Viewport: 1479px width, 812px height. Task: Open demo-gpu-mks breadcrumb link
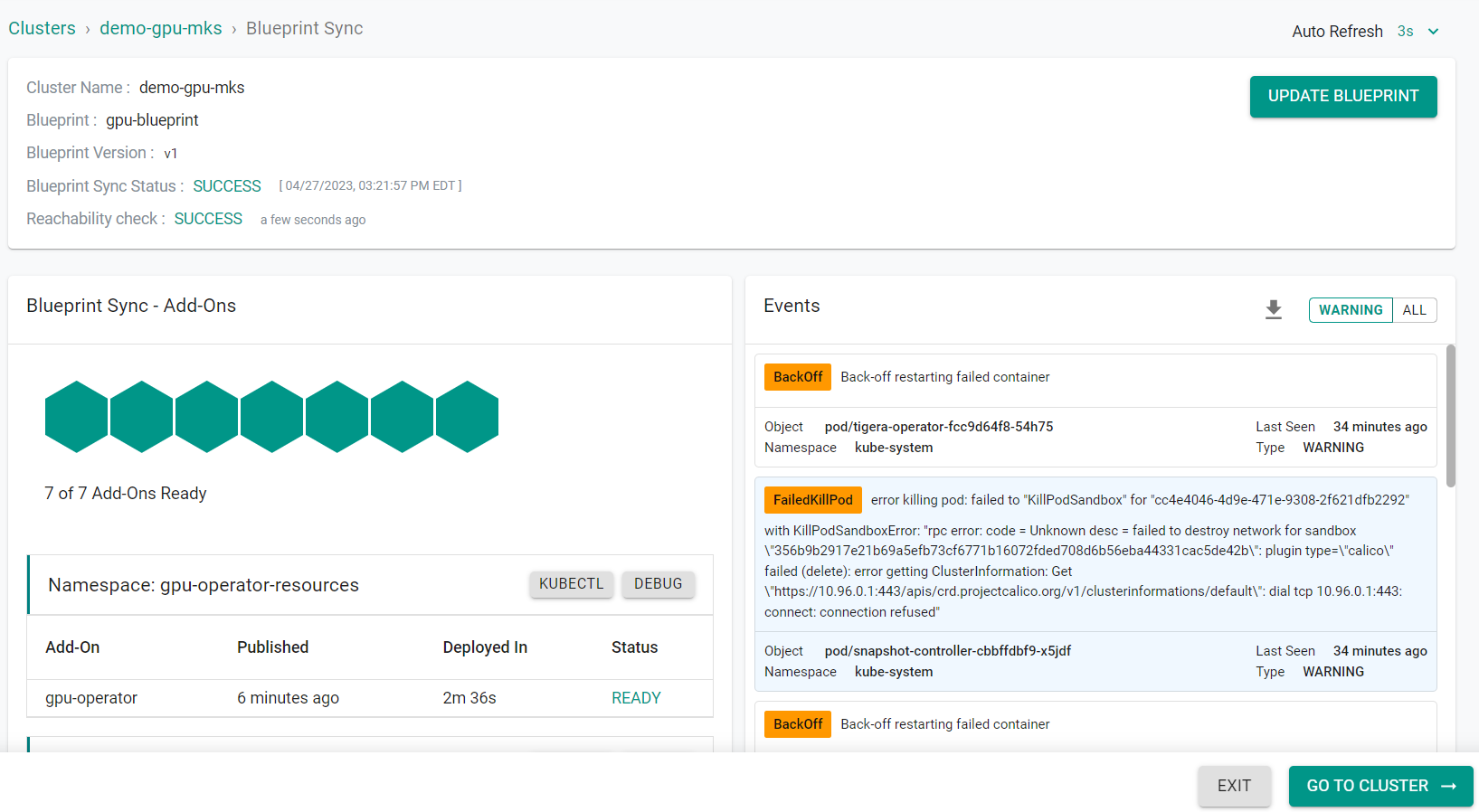point(161,28)
